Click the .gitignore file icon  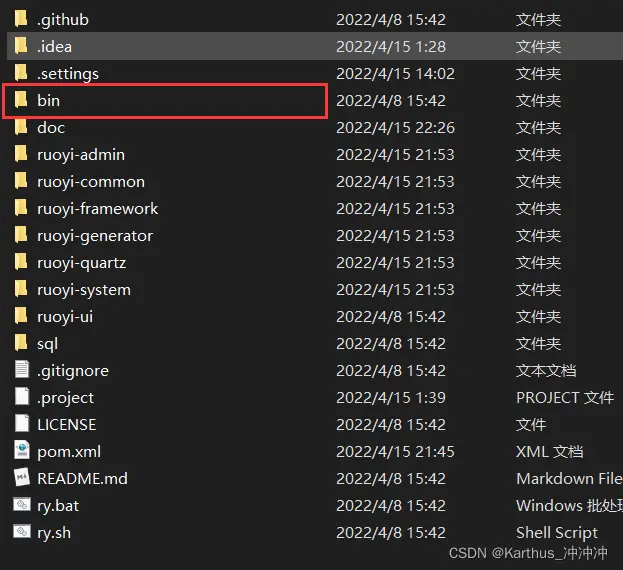[22, 370]
